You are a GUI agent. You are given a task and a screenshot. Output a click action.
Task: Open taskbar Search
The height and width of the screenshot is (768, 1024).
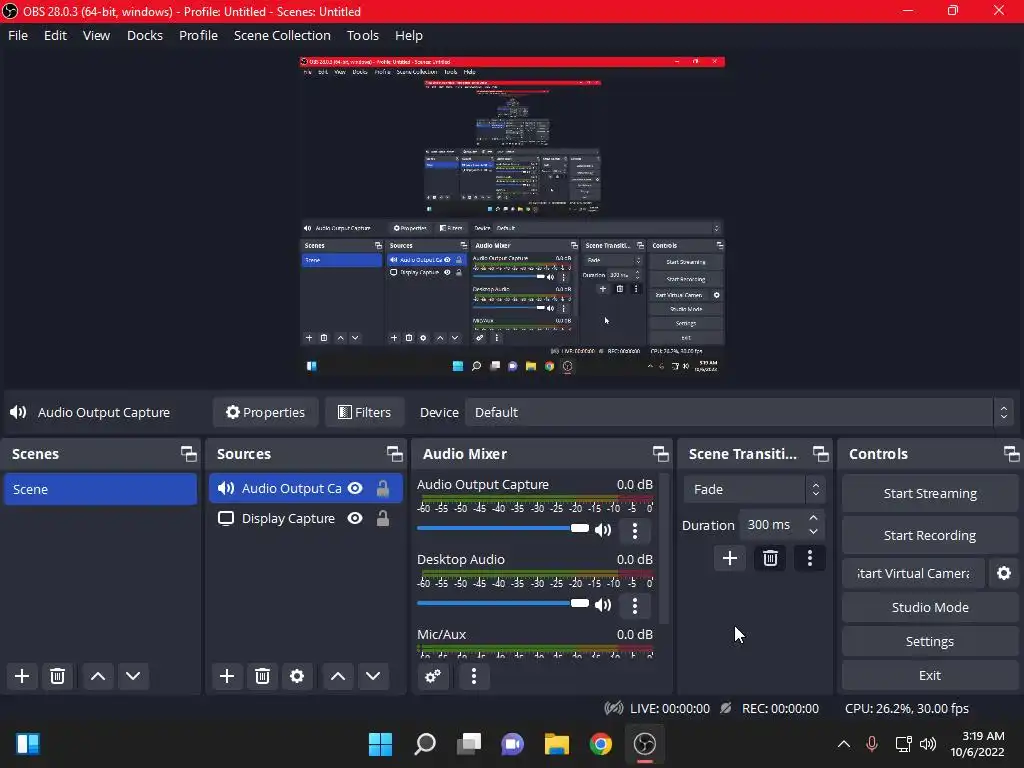click(x=425, y=744)
